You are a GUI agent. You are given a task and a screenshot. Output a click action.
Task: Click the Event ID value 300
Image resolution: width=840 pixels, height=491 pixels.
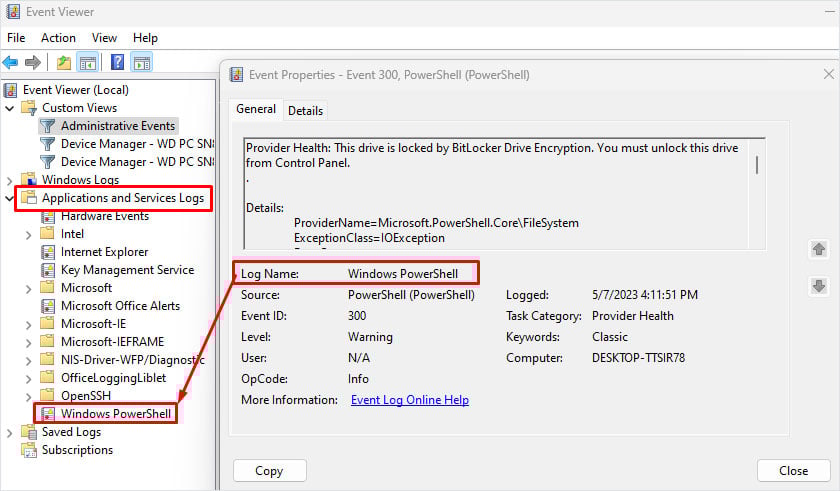coord(357,316)
